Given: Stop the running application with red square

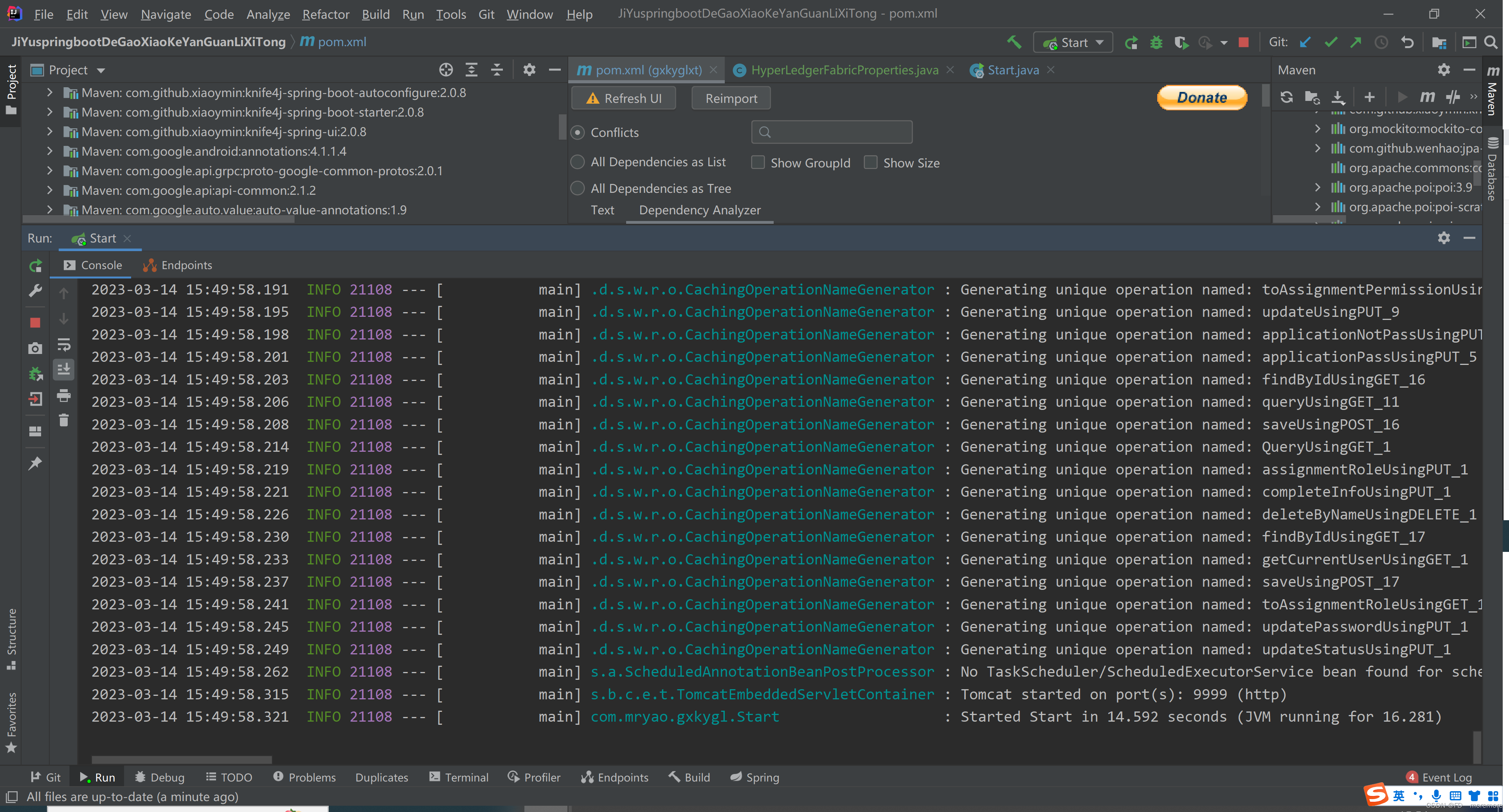Looking at the screenshot, I should (x=1244, y=42).
